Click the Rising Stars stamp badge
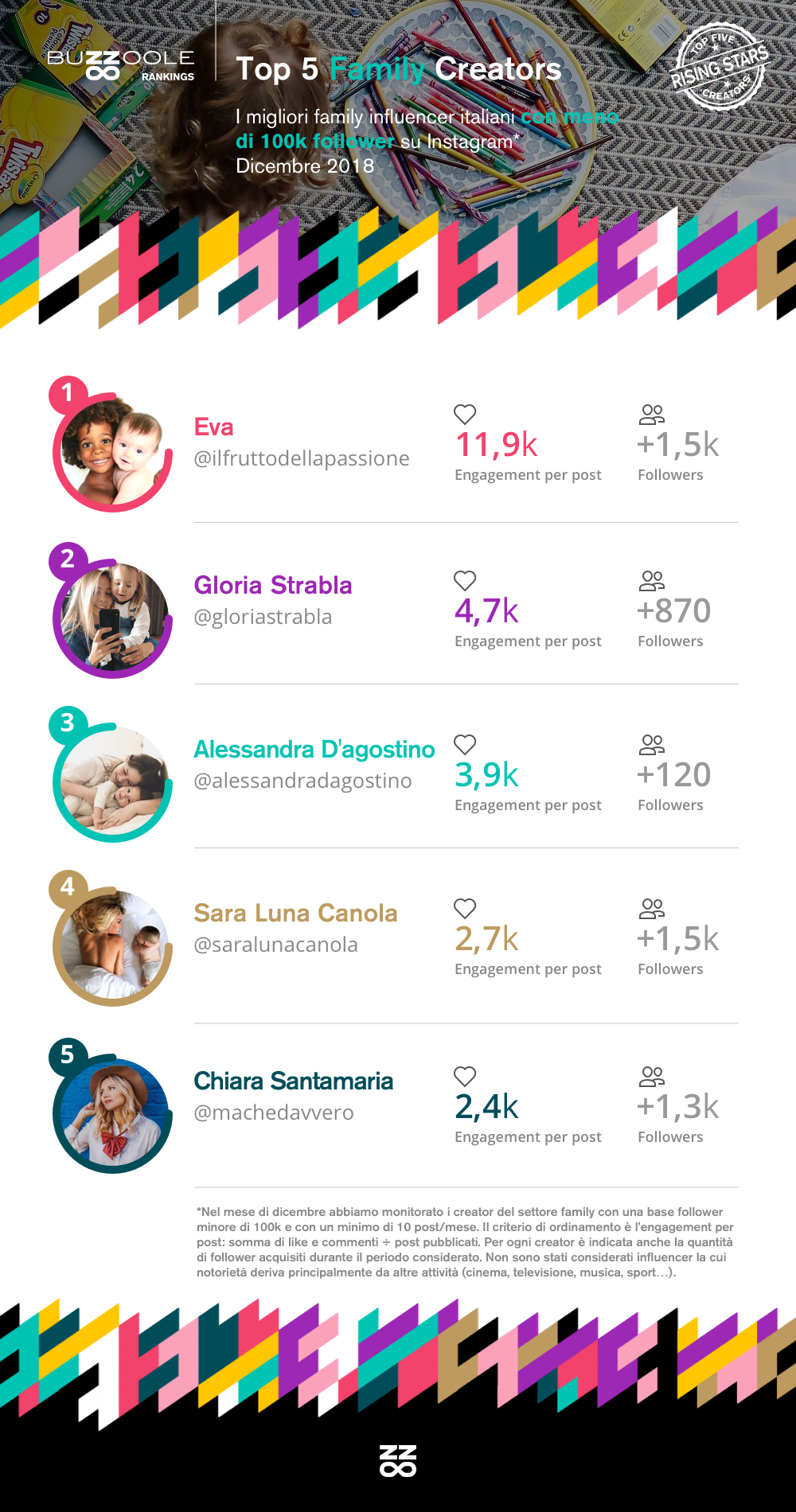 click(x=719, y=67)
